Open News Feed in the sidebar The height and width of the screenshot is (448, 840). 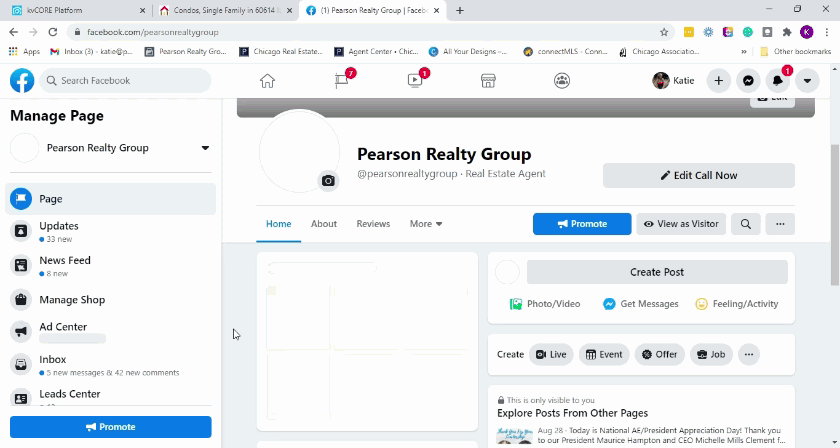coord(110,266)
